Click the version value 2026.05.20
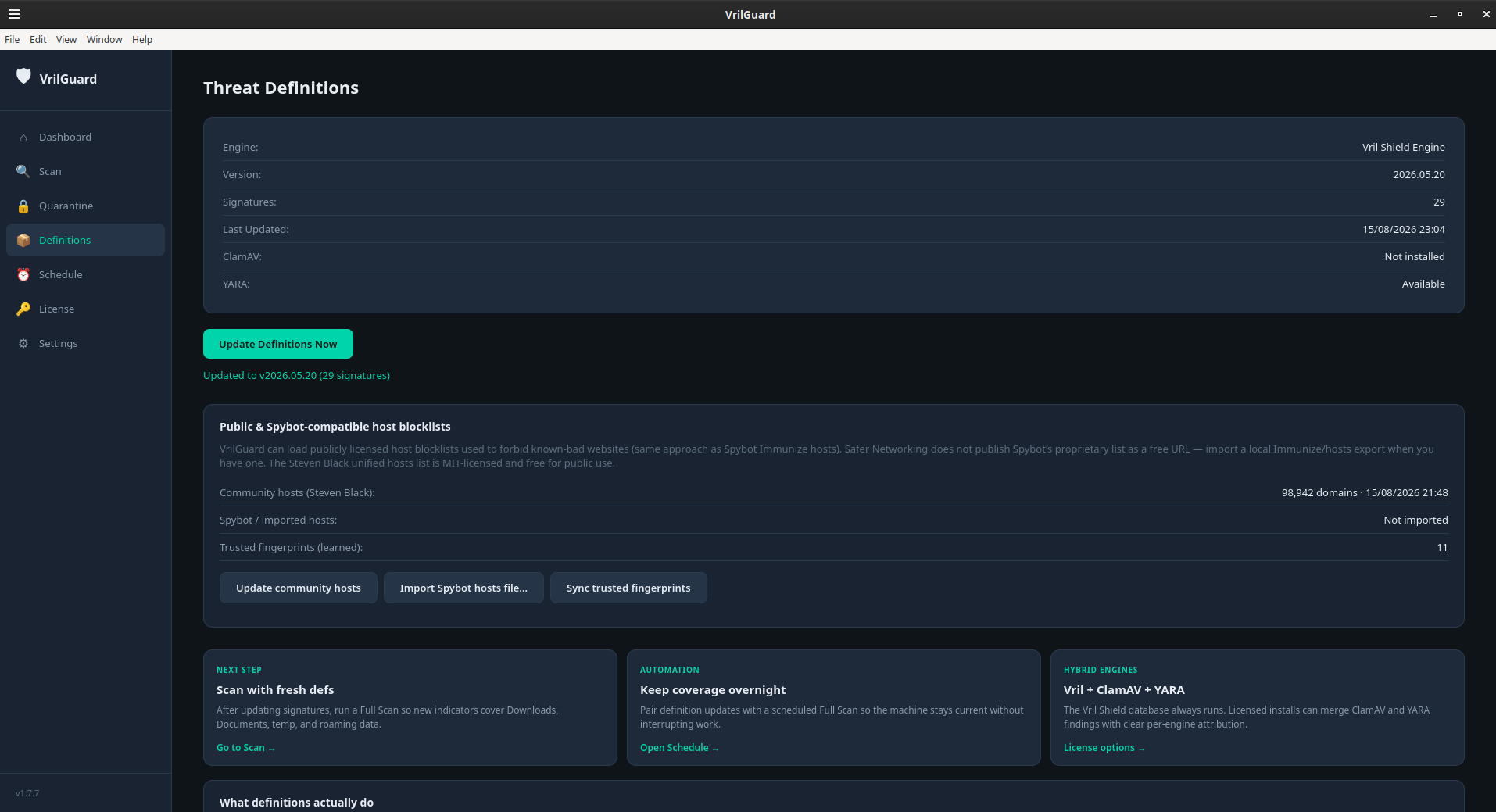The height and width of the screenshot is (812, 1496). pyautogui.click(x=1419, y=174)
